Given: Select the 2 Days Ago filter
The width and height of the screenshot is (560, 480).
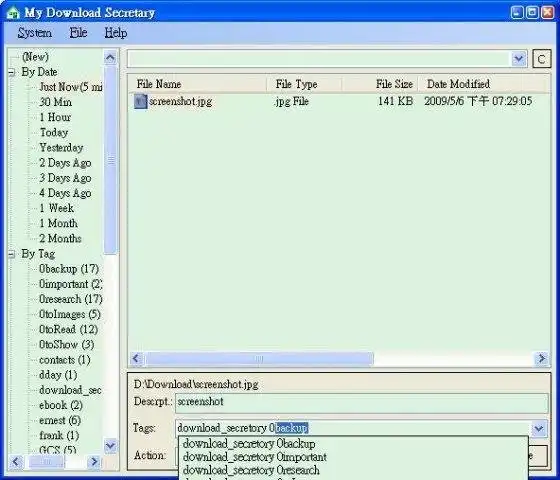Looking at the screenshot, I should point(65,163).
